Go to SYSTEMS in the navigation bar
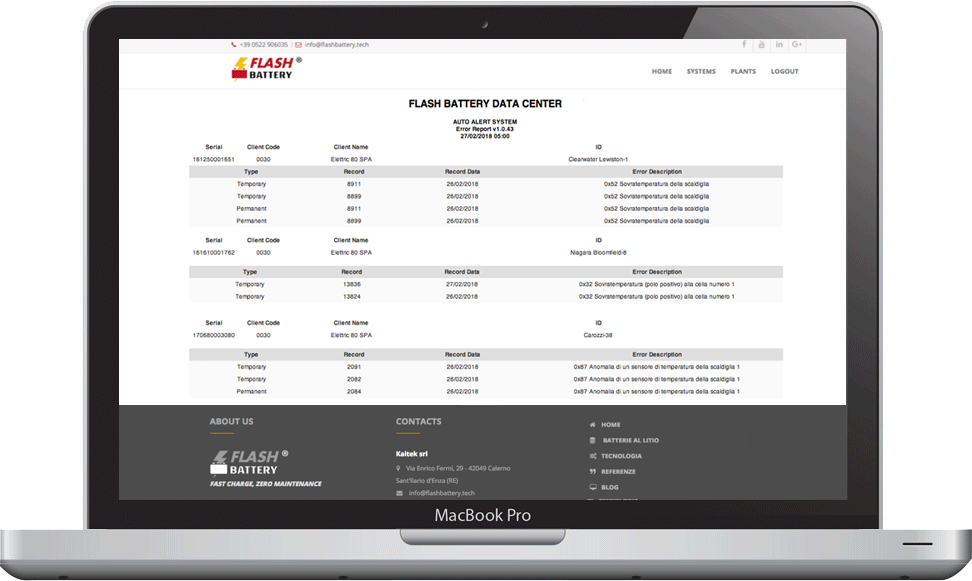The image size is (972, 581). (701, 72)
